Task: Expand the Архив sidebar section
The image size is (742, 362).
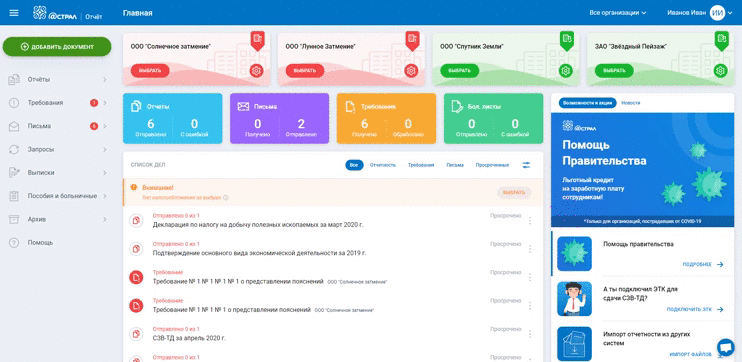Action: coord(105,219)
